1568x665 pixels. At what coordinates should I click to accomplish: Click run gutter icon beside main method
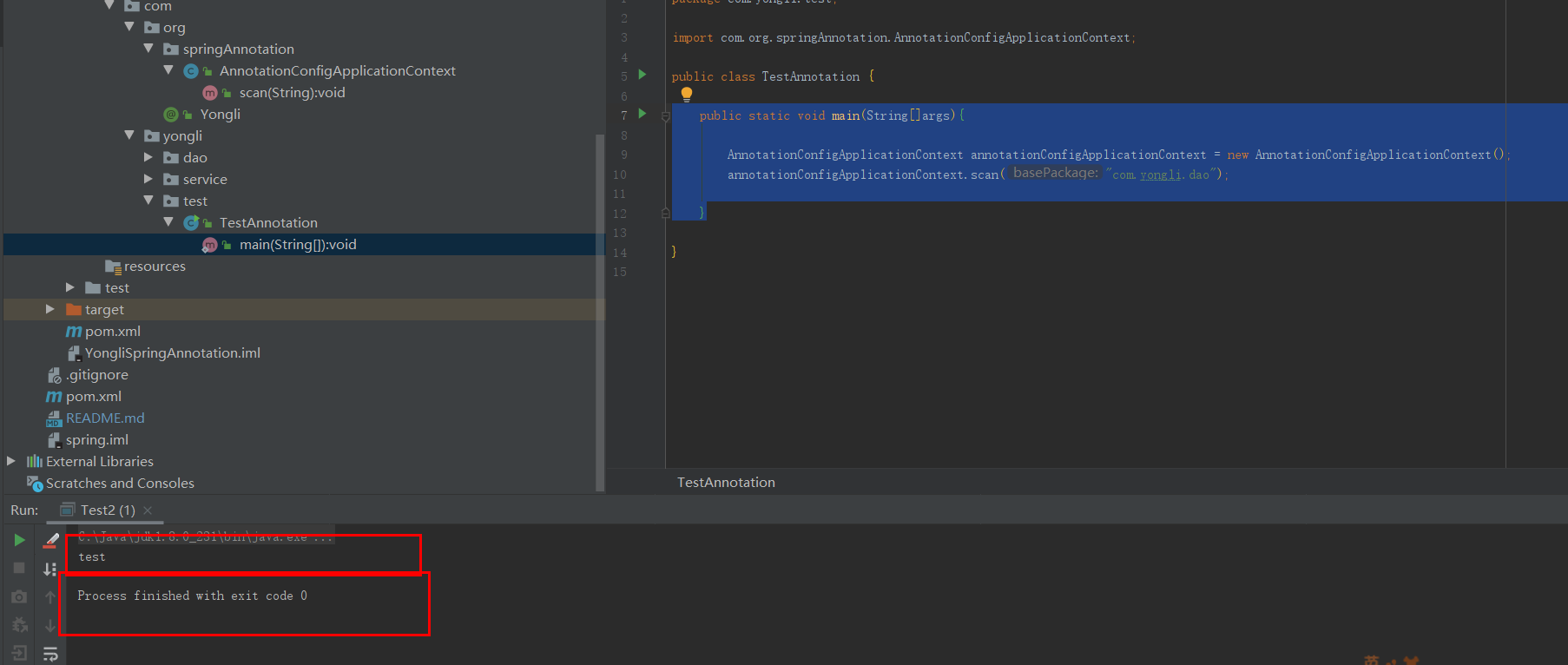click(642, 114)
